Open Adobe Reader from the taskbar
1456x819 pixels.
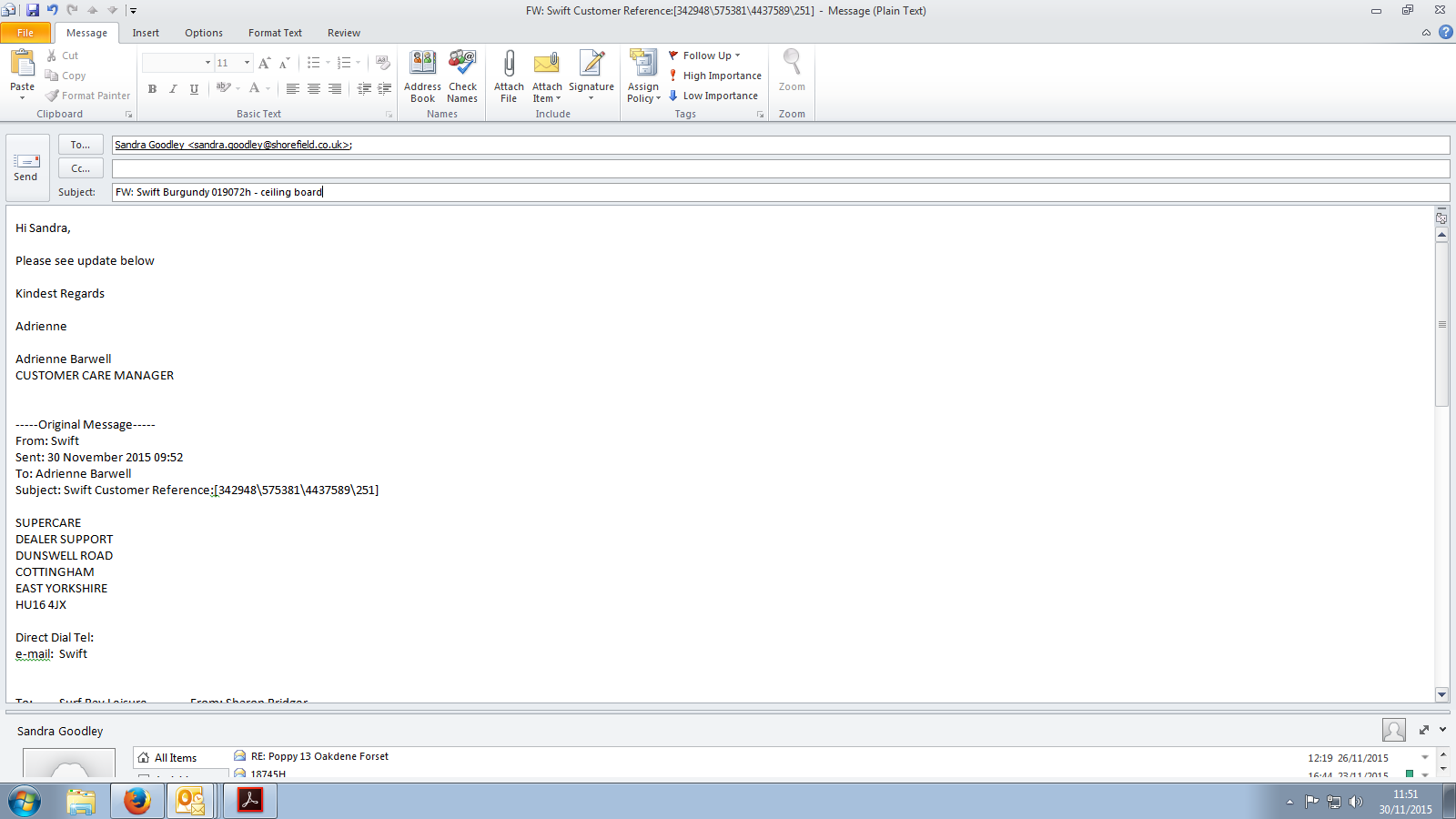click(250, 801)
